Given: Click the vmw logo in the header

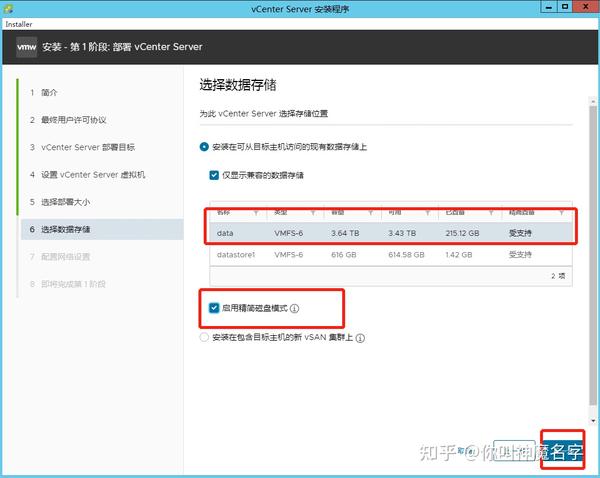Looking at the screenshot, I should pyautogui.click(x=26, y=47).
